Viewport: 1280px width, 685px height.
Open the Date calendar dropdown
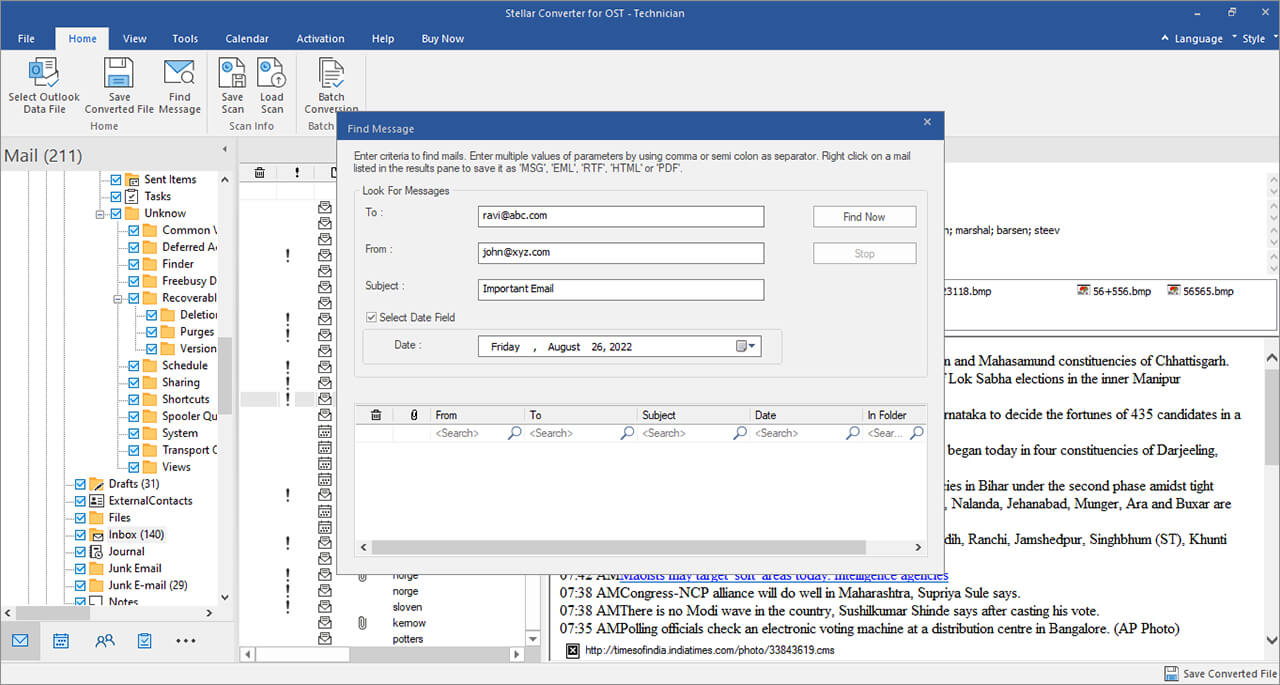point(747,346)
